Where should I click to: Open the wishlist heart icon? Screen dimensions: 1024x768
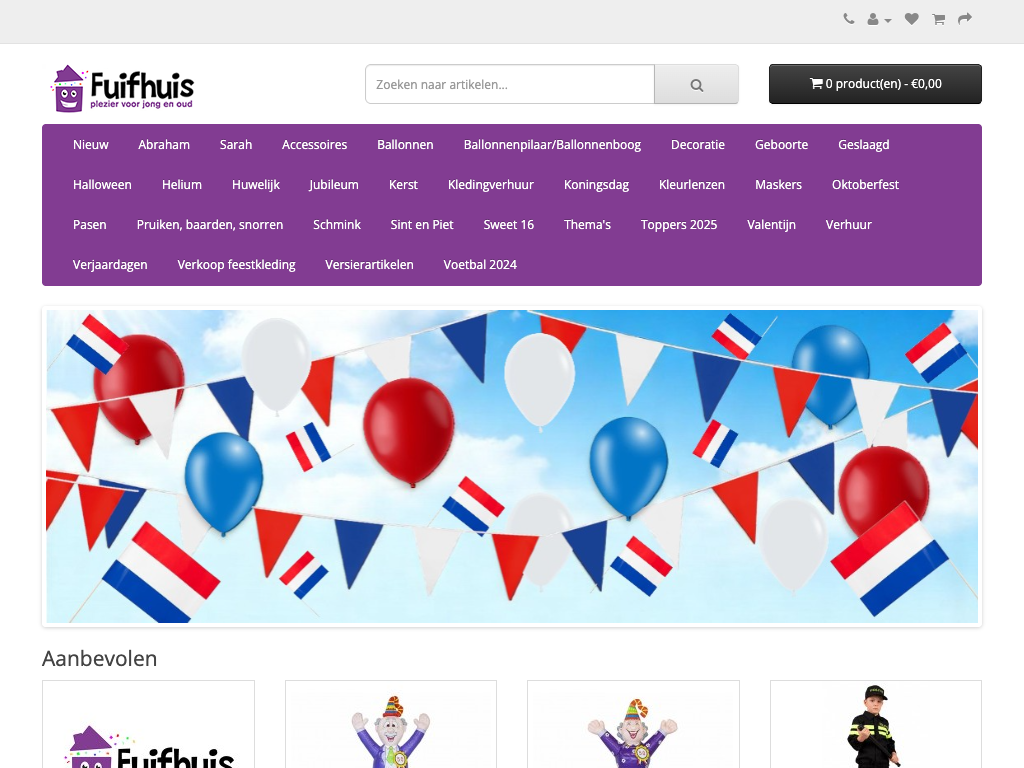(x=912, y=19)
